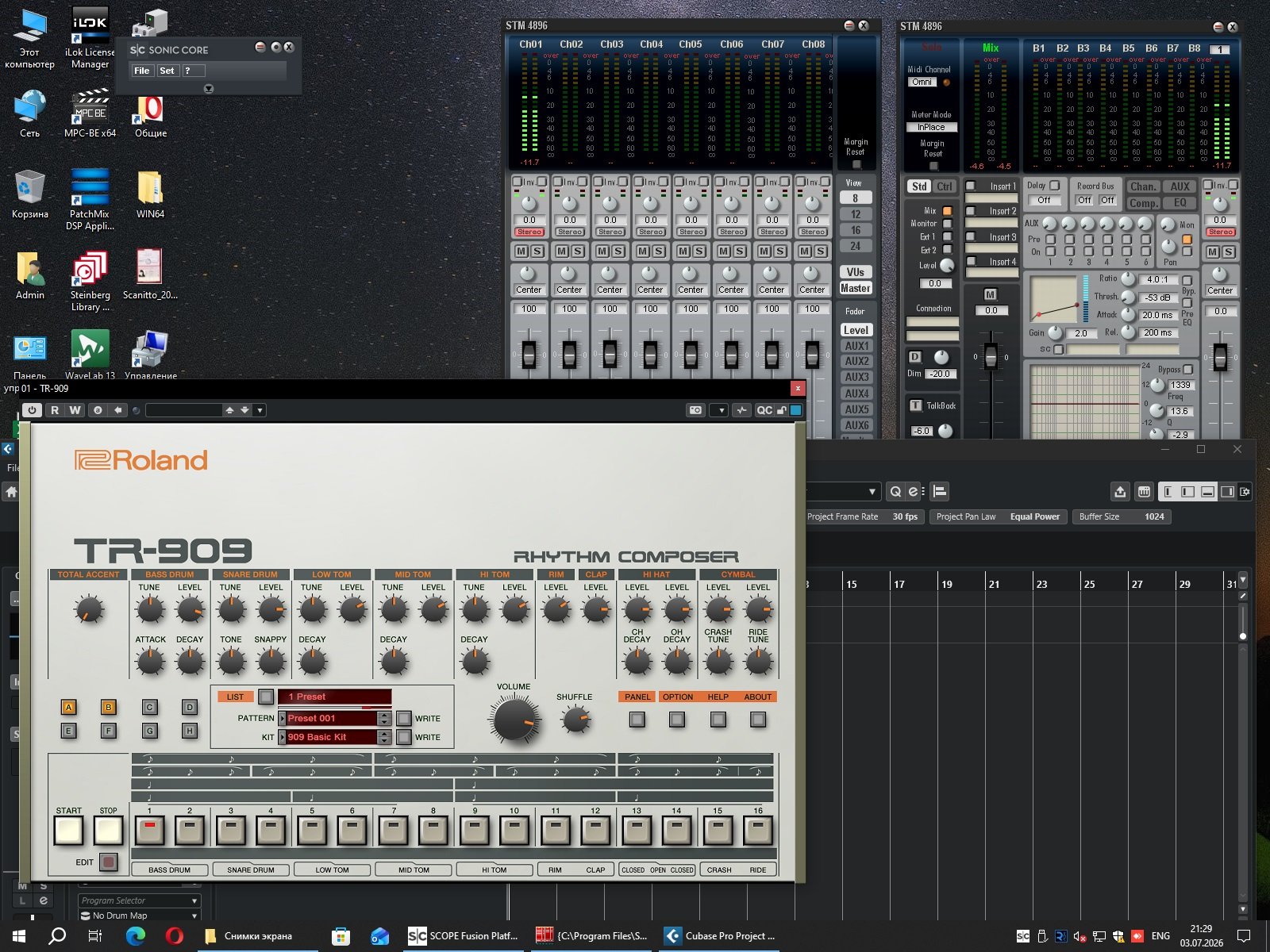Select pattern bank B on TR-909
Viewport: 1270px width, 952px height.
[109, 707]
